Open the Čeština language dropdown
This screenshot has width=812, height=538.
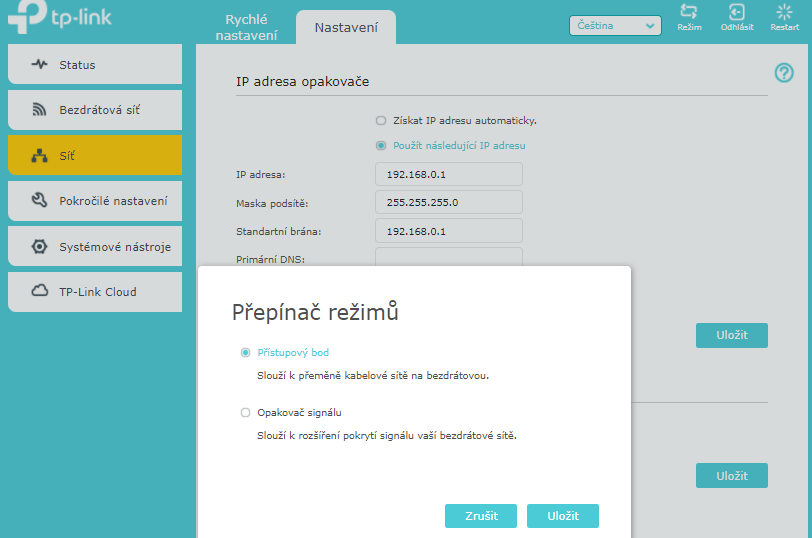point(615,26)
